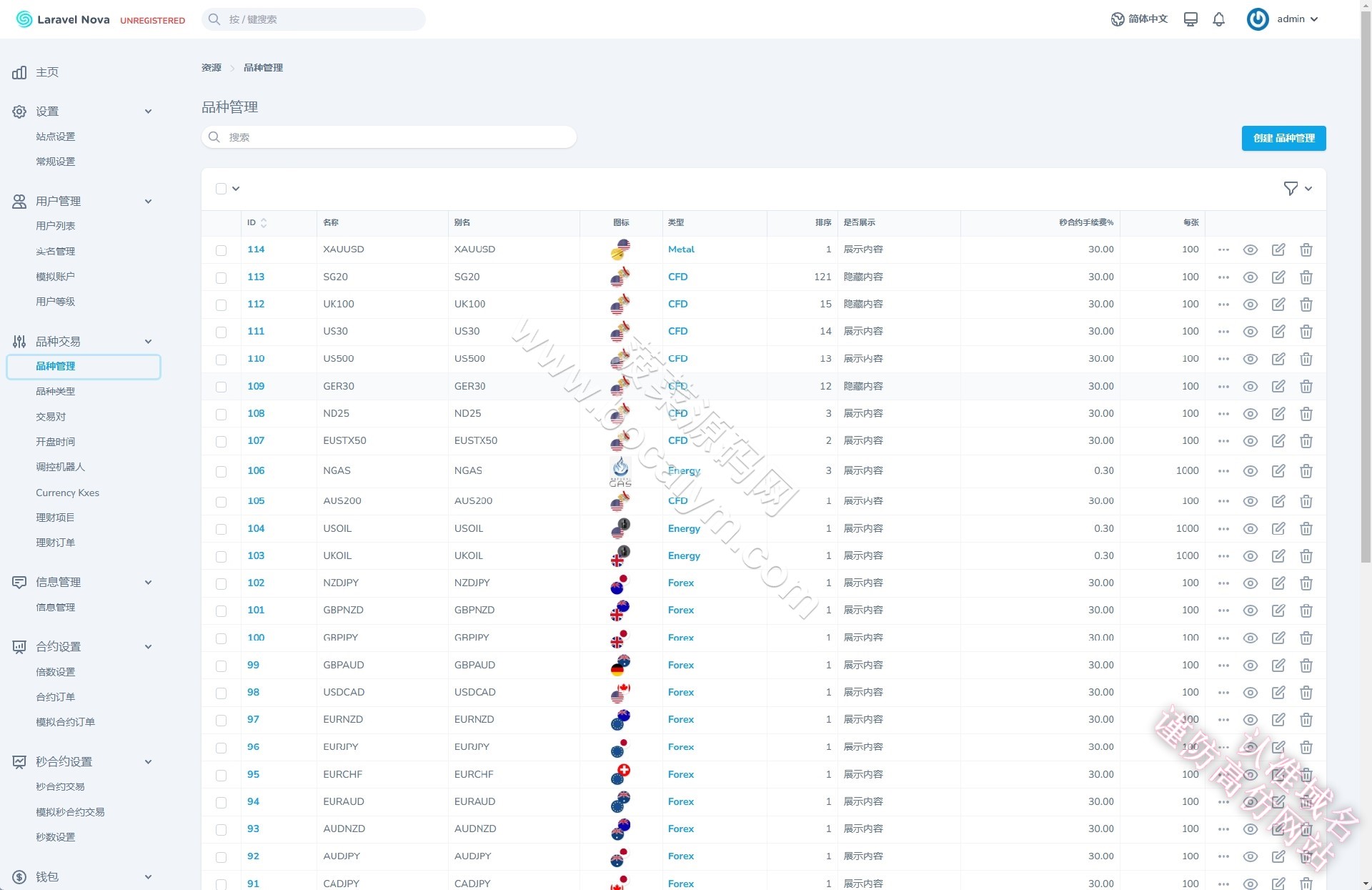Open the ID 109 link for GER30
Screen dimensions: 1372x890
tap(256, 386)
